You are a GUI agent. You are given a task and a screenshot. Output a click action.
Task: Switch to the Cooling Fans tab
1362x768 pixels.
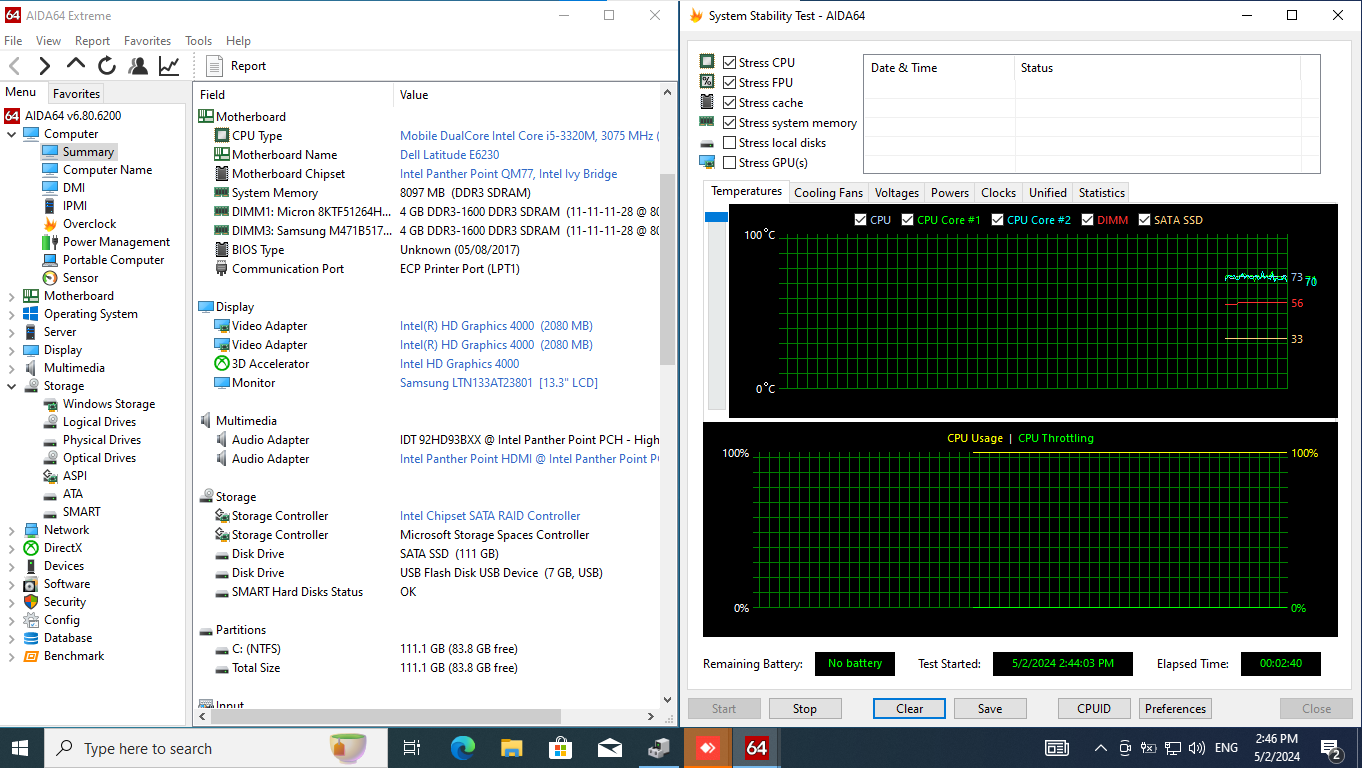point(828,193)
